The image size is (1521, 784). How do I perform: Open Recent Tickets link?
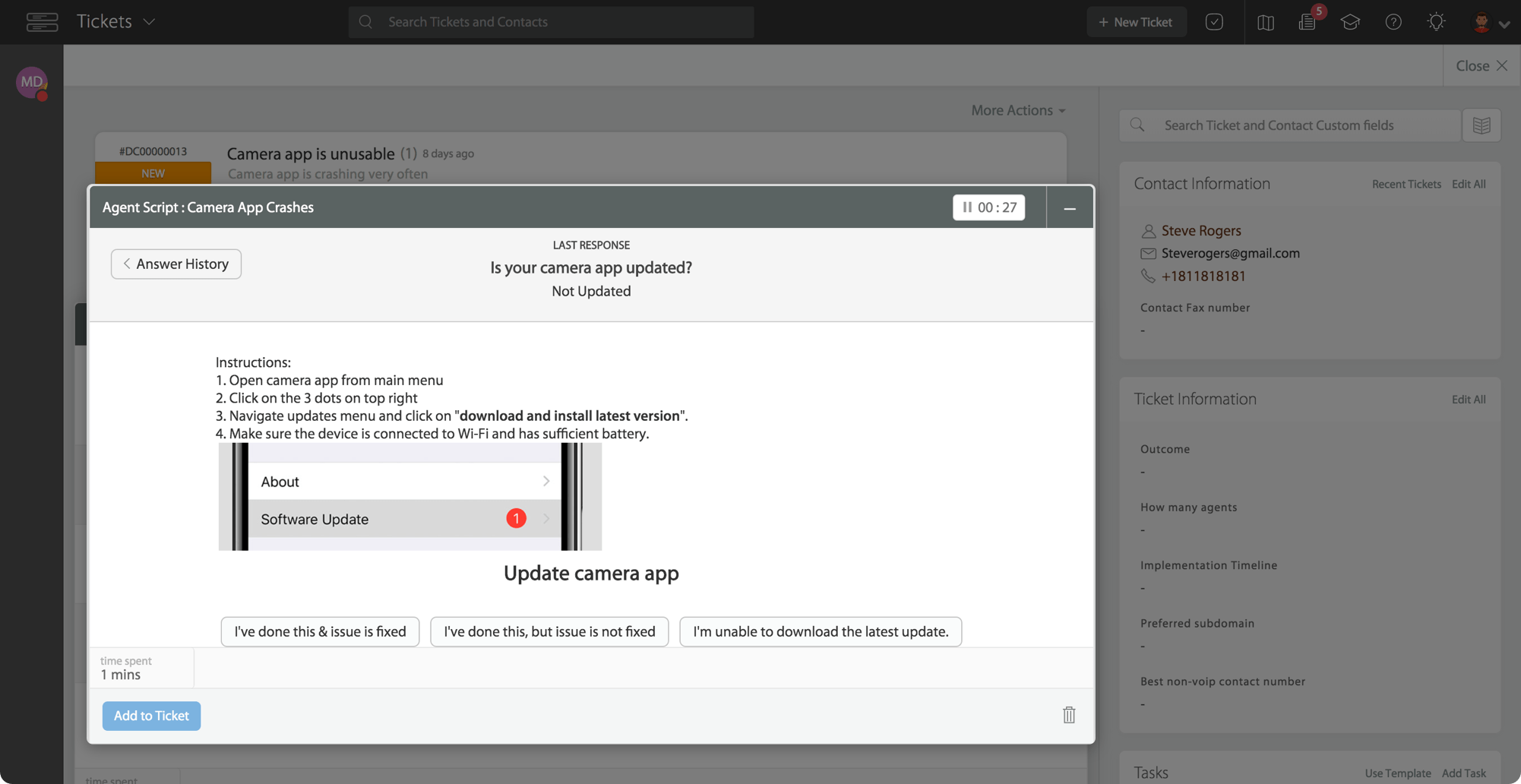point(1406,184)
